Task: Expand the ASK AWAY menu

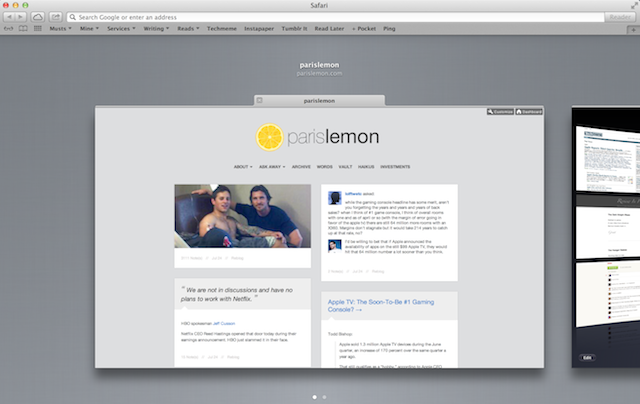Action: [x=272, y=167]
